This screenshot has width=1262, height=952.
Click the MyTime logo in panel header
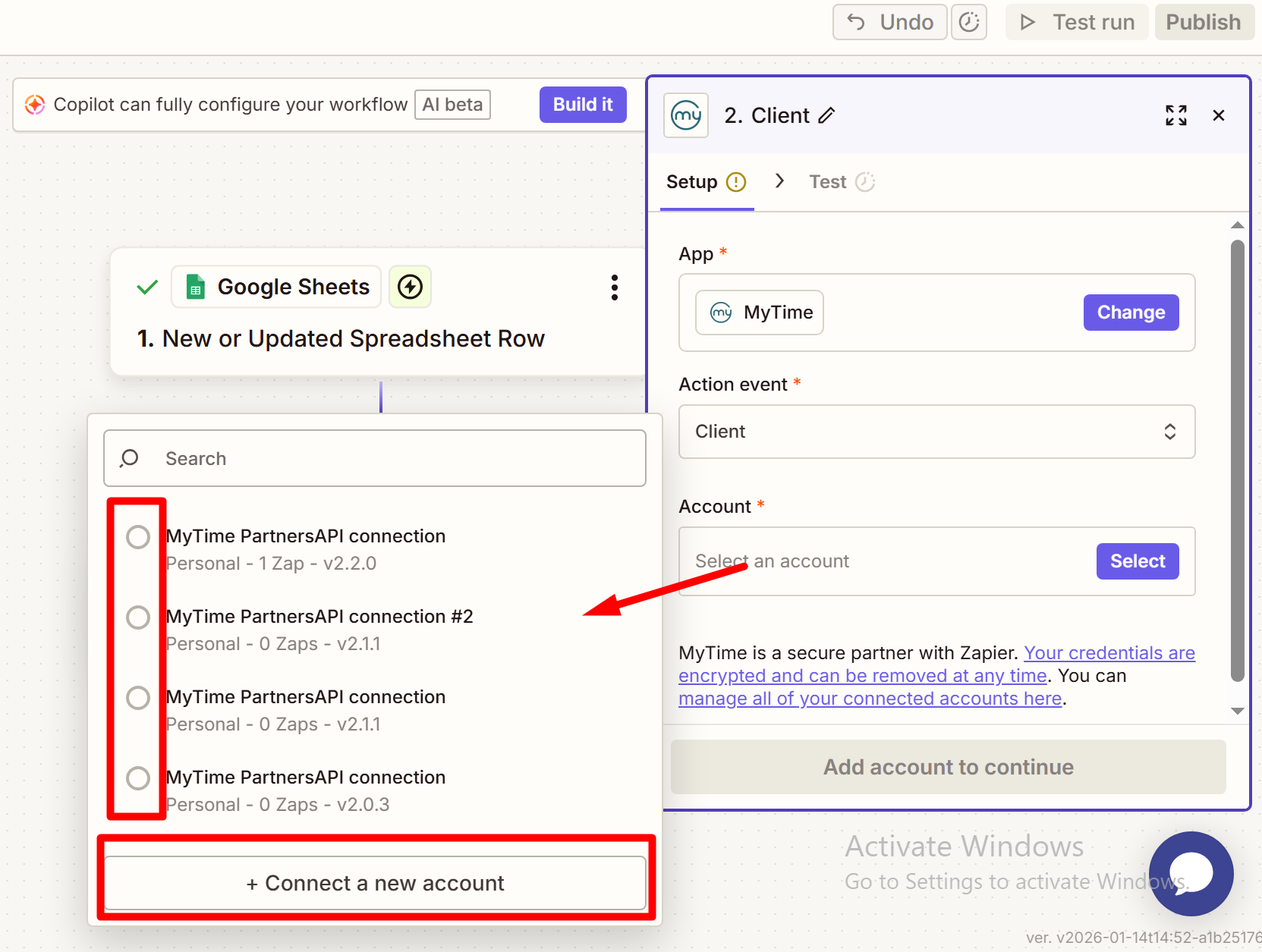(x=686, y=115)
